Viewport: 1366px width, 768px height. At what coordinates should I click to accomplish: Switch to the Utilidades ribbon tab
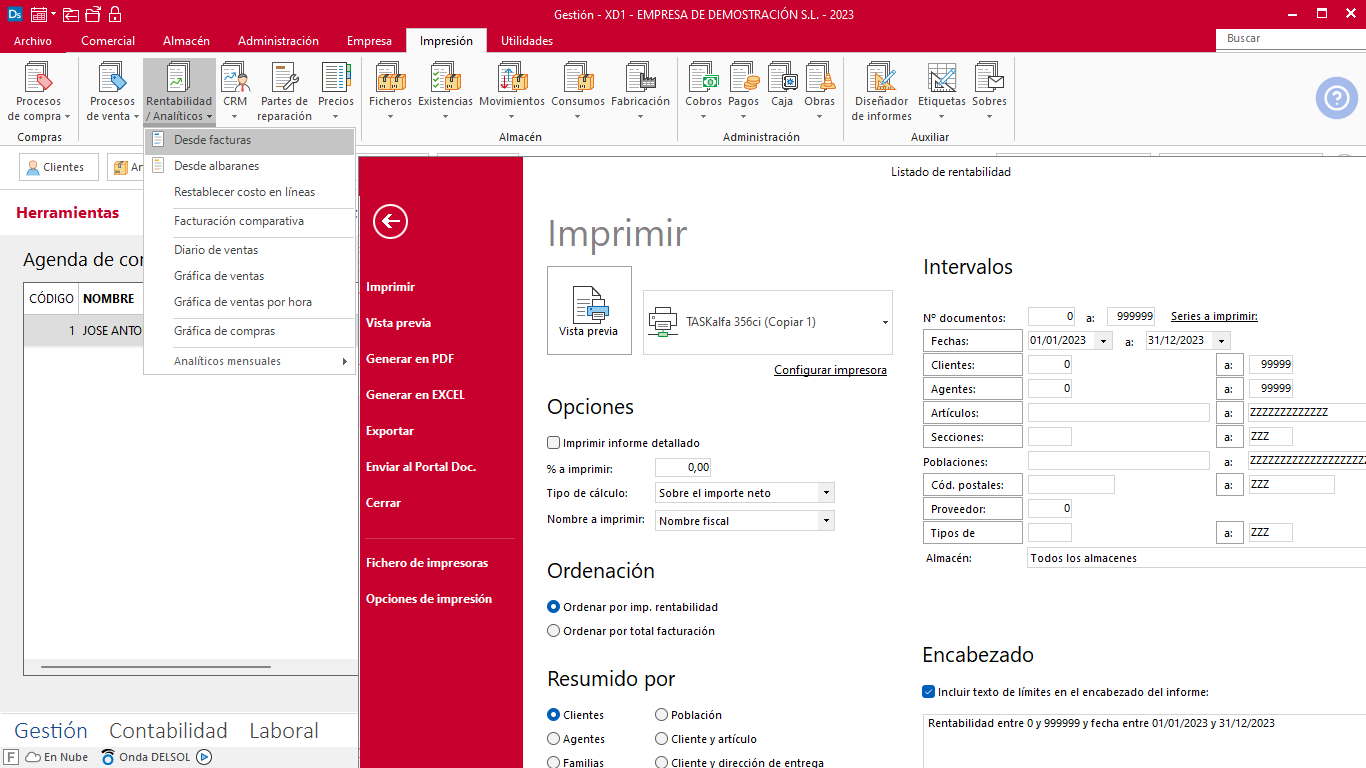point(526,41)
